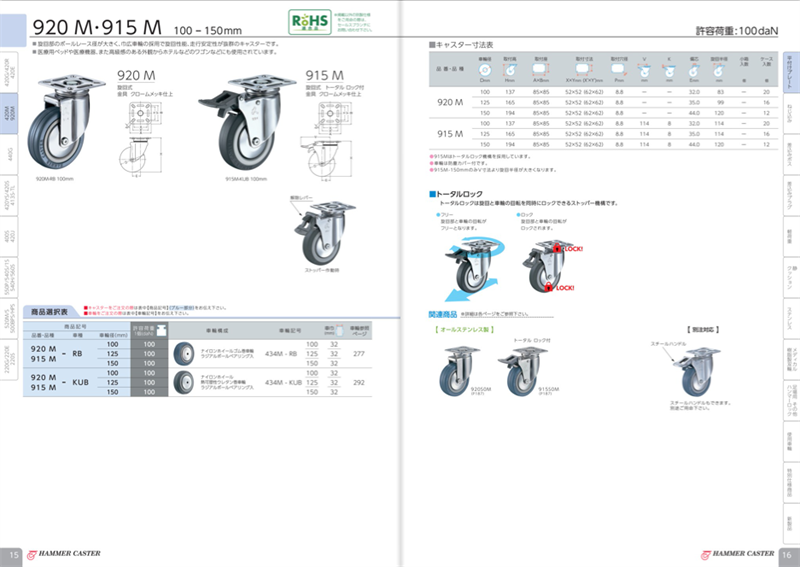Viewport: 800px width, 567px height.
Task: Select the 平付けプレート right index tab
Action: point(791,72)
